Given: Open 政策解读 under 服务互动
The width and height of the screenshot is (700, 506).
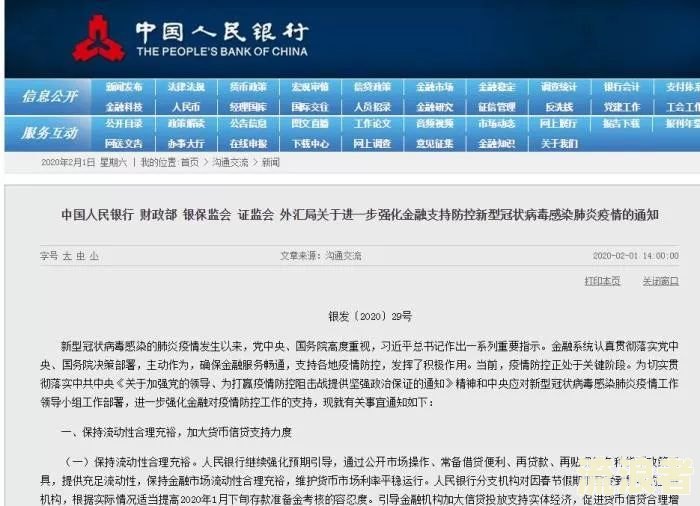Looking at the screenshot, I should pyautogui.click(x=186, y=124).
